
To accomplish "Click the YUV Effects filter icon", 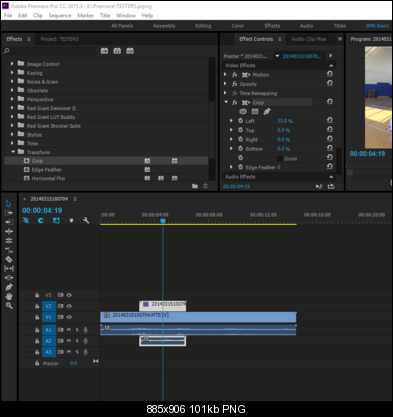I will (130, 51).
